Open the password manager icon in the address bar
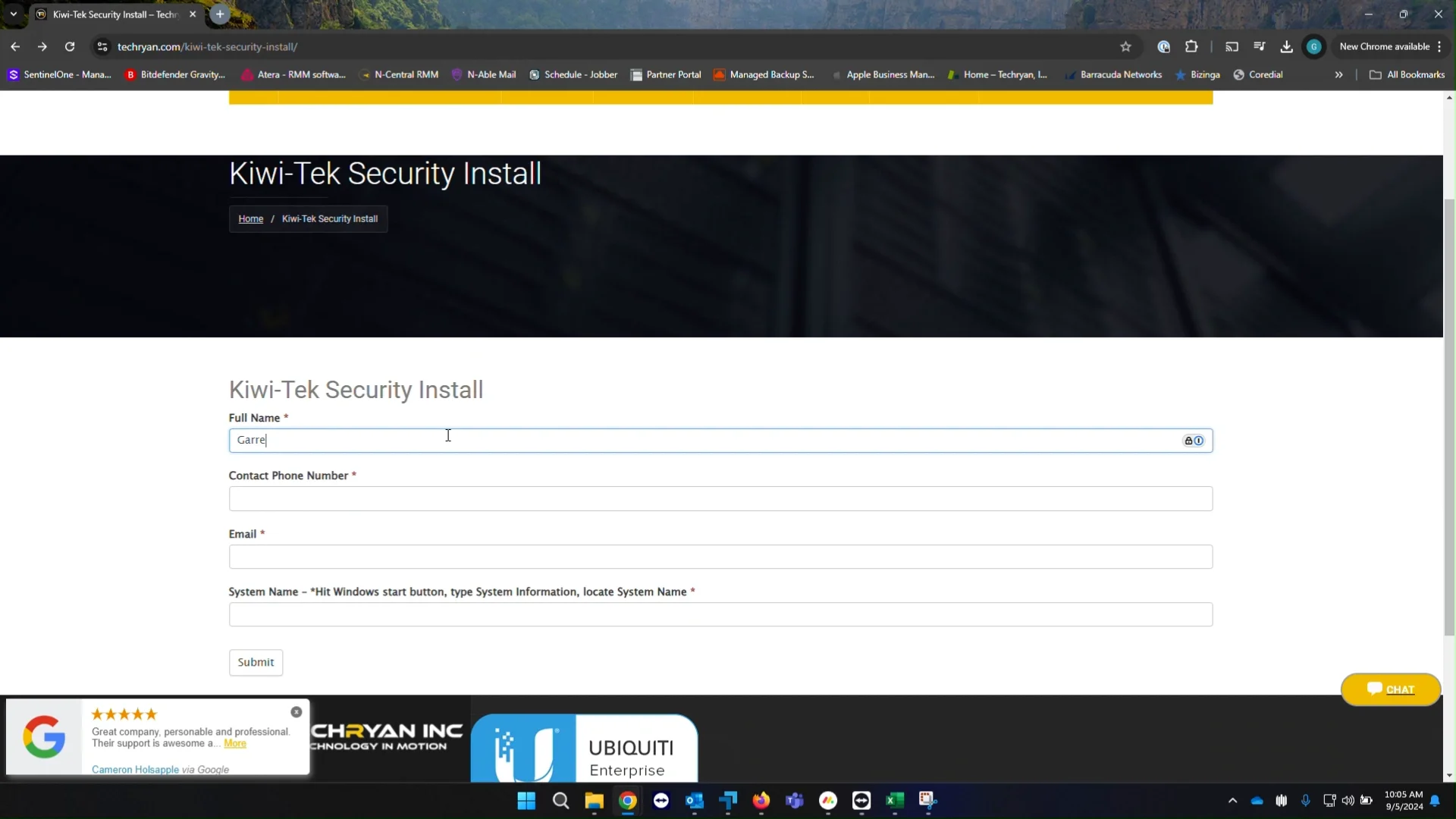This screenshot has width=1456, height=819. pos(1164,46)
